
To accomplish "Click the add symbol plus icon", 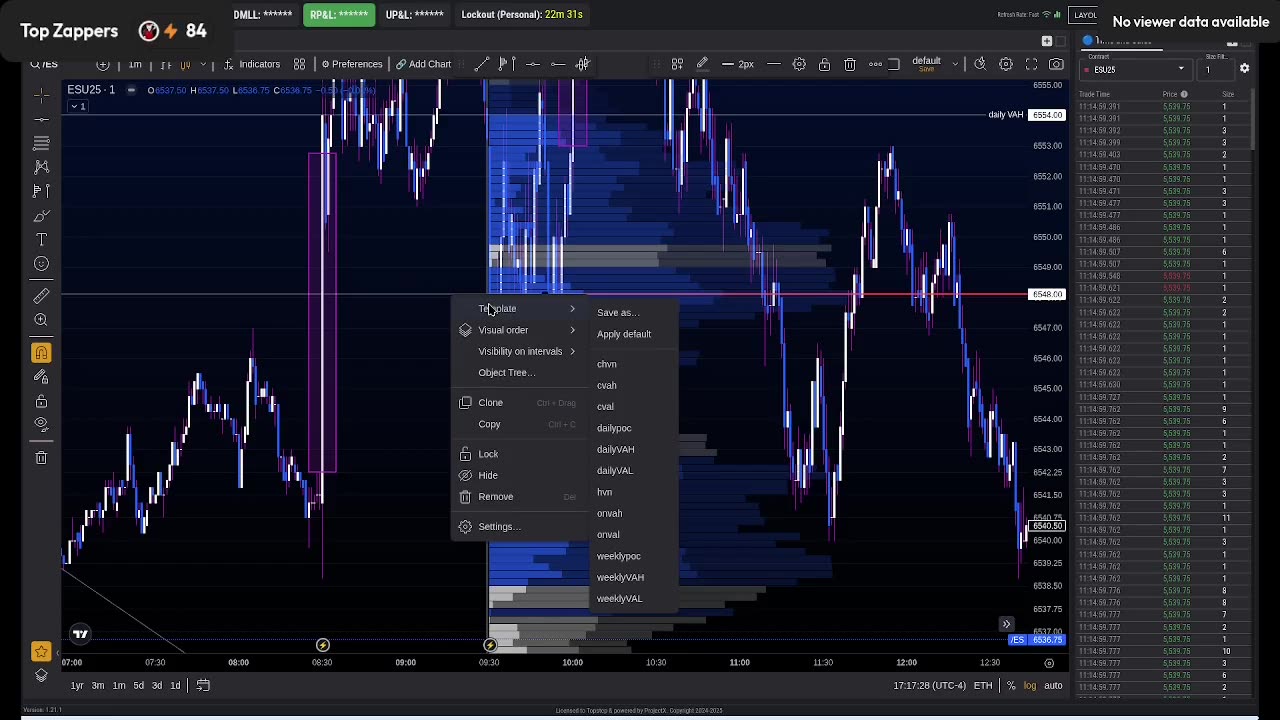I will click(103, 64).
